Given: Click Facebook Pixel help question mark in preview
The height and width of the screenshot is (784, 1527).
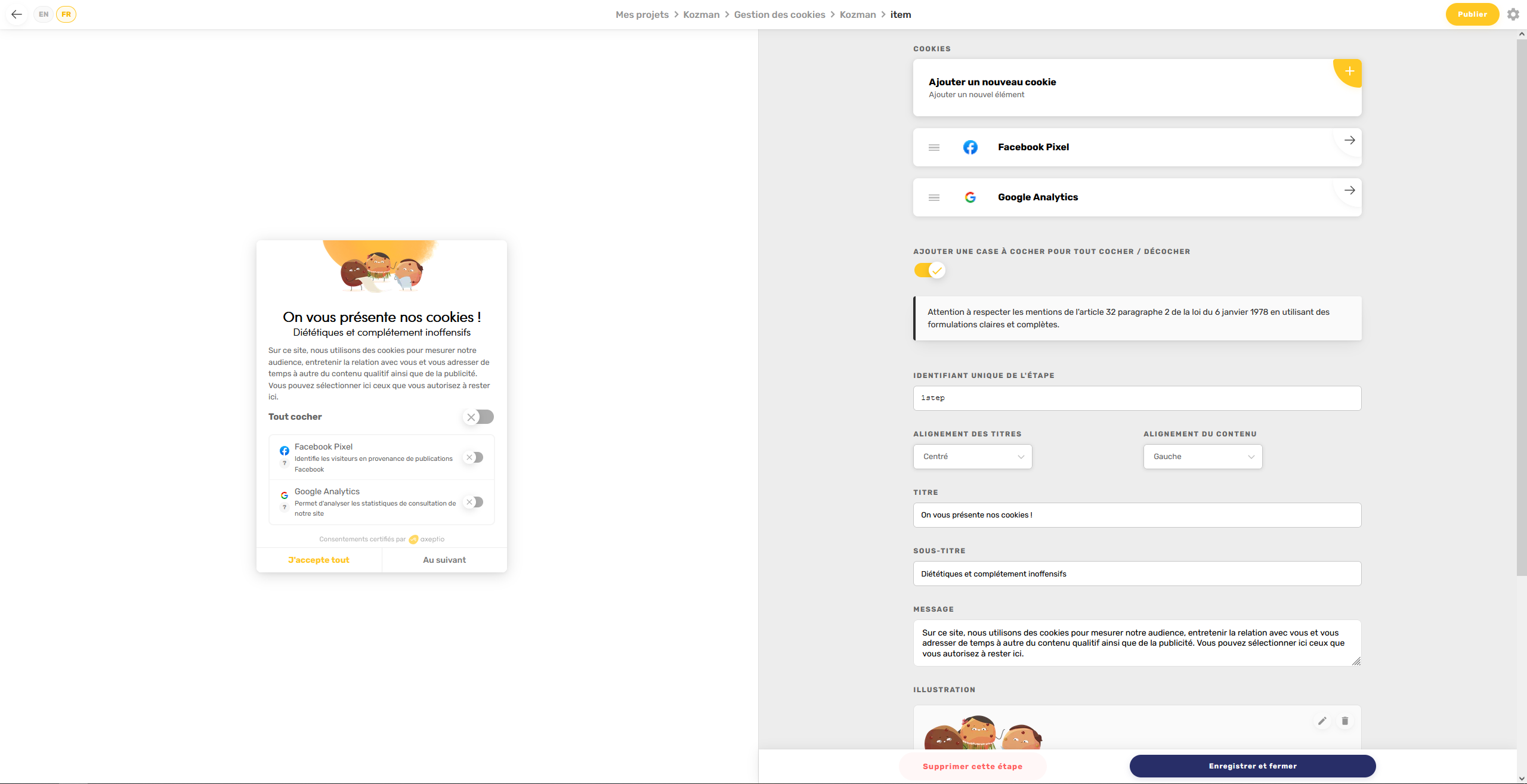Looking at the screenshot, I should click(x=285, y=463).
